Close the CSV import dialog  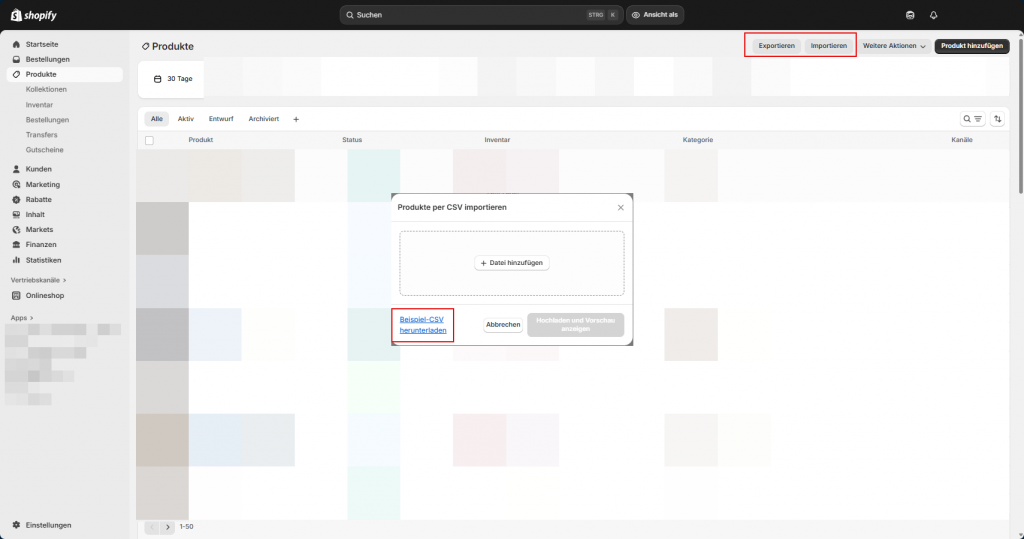coord(620,208)
